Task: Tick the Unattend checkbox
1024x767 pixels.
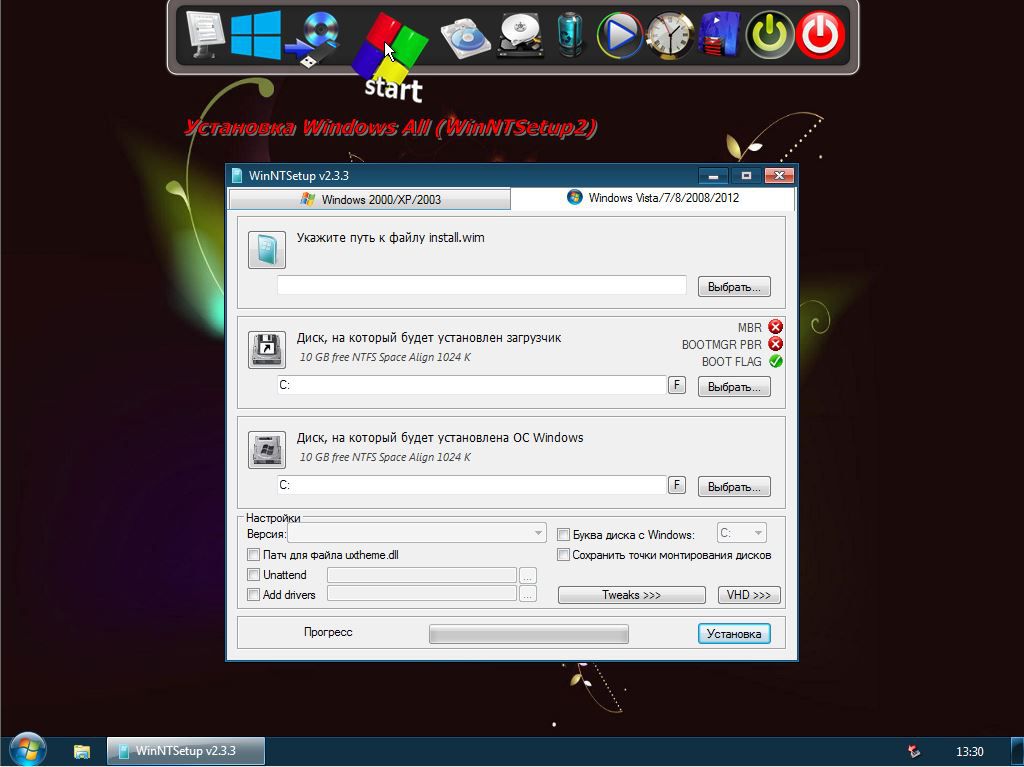Action: [253, 575]
